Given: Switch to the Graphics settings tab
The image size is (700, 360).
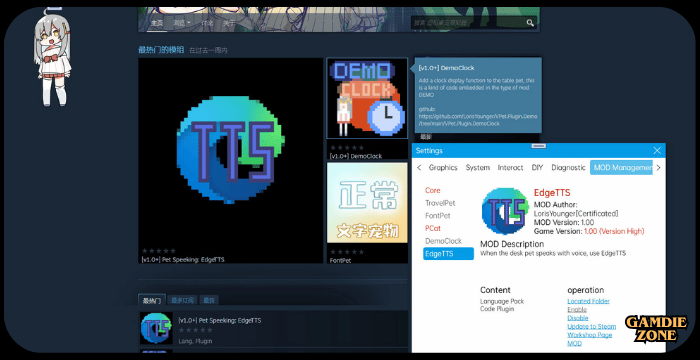Looking at the screenshot, I should point(443,167).
